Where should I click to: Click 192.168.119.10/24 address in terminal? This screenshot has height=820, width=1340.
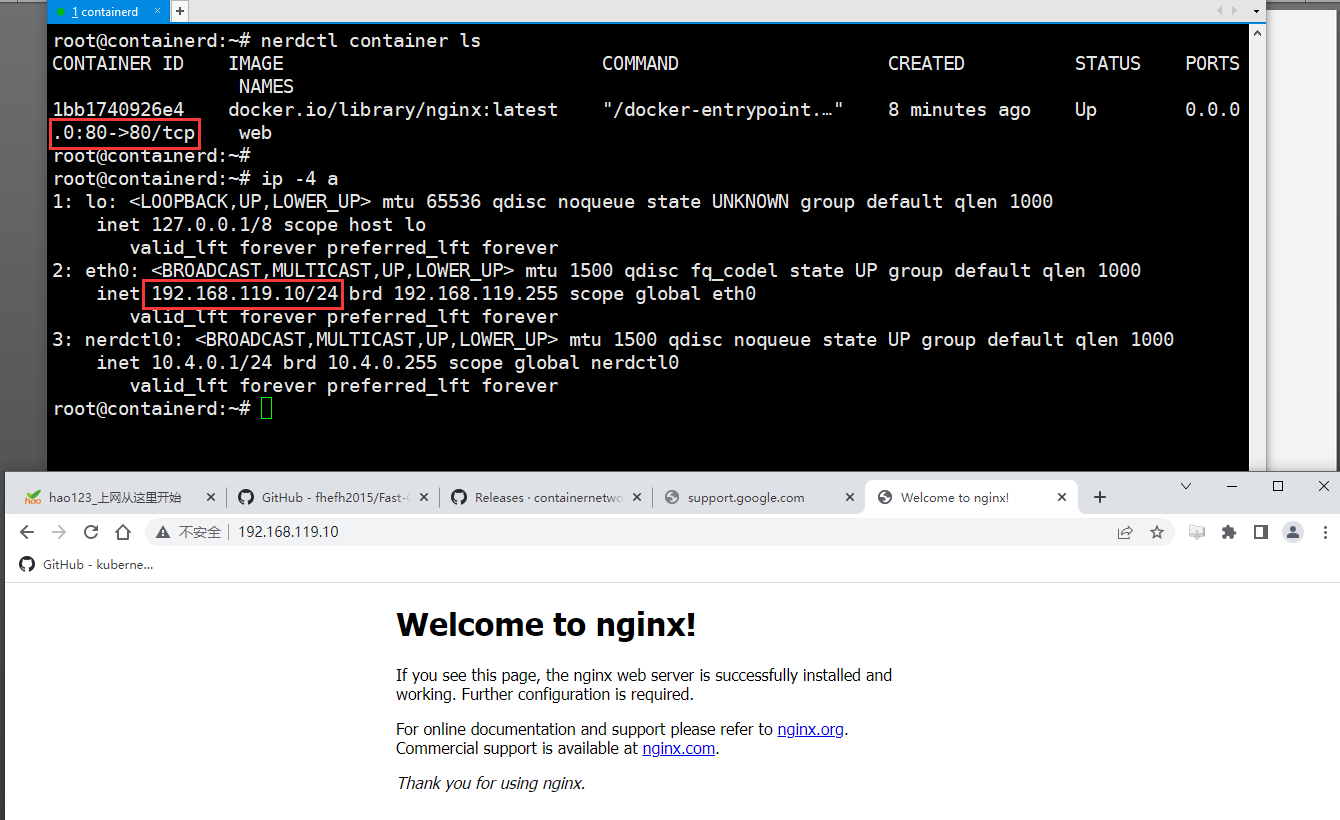coord(245,294)
